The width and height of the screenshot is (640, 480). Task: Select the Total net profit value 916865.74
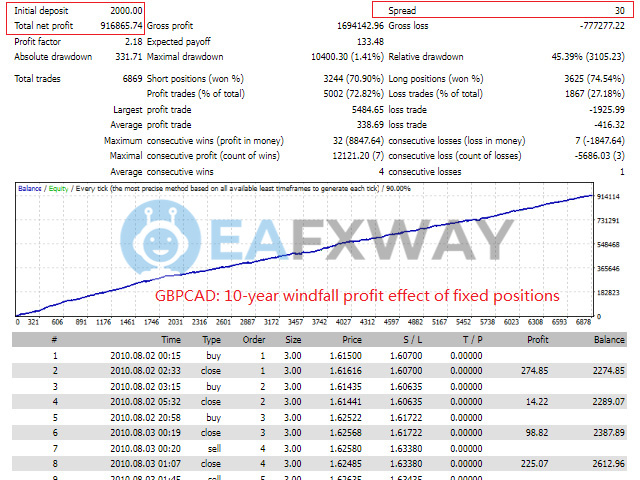121,26
